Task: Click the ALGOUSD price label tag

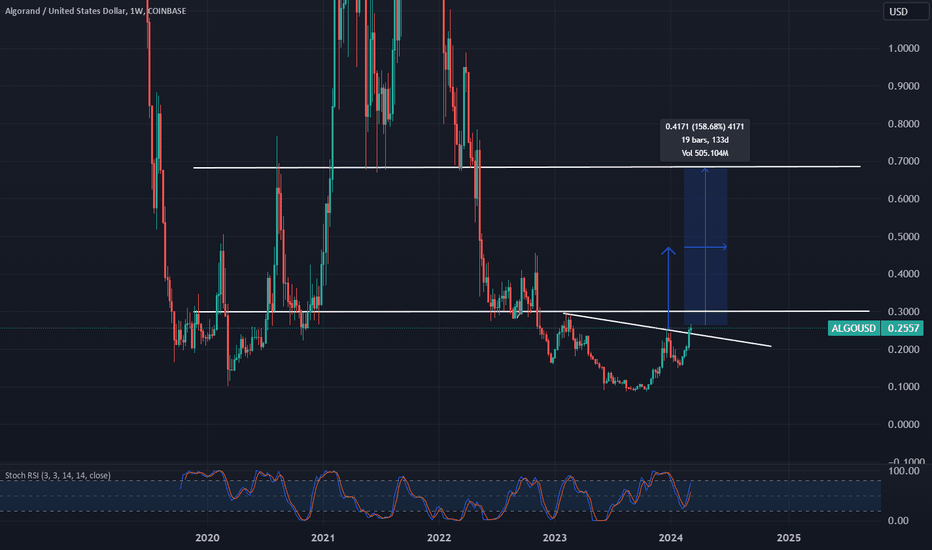Action: [x=854, y=328]
